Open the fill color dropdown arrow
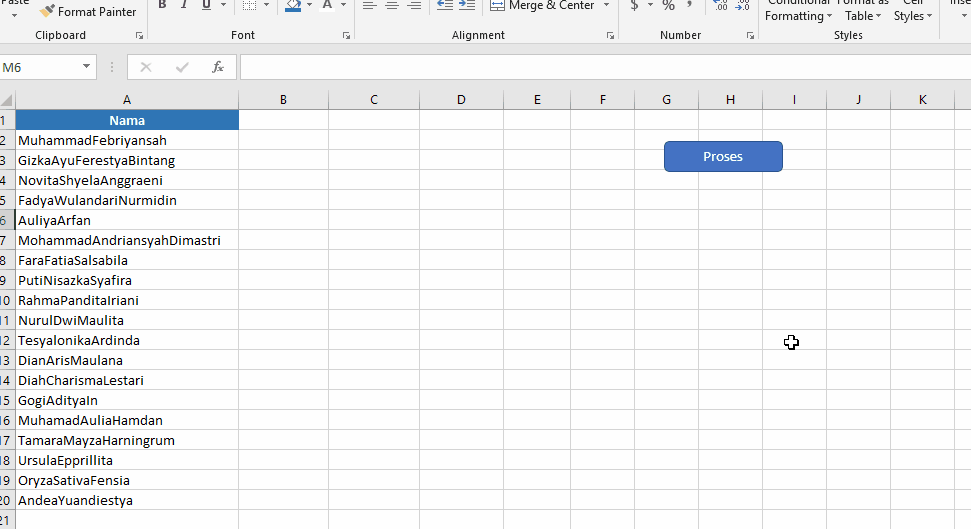The width and height of the screenshot is (971, 529). click(x=310, y=5)
